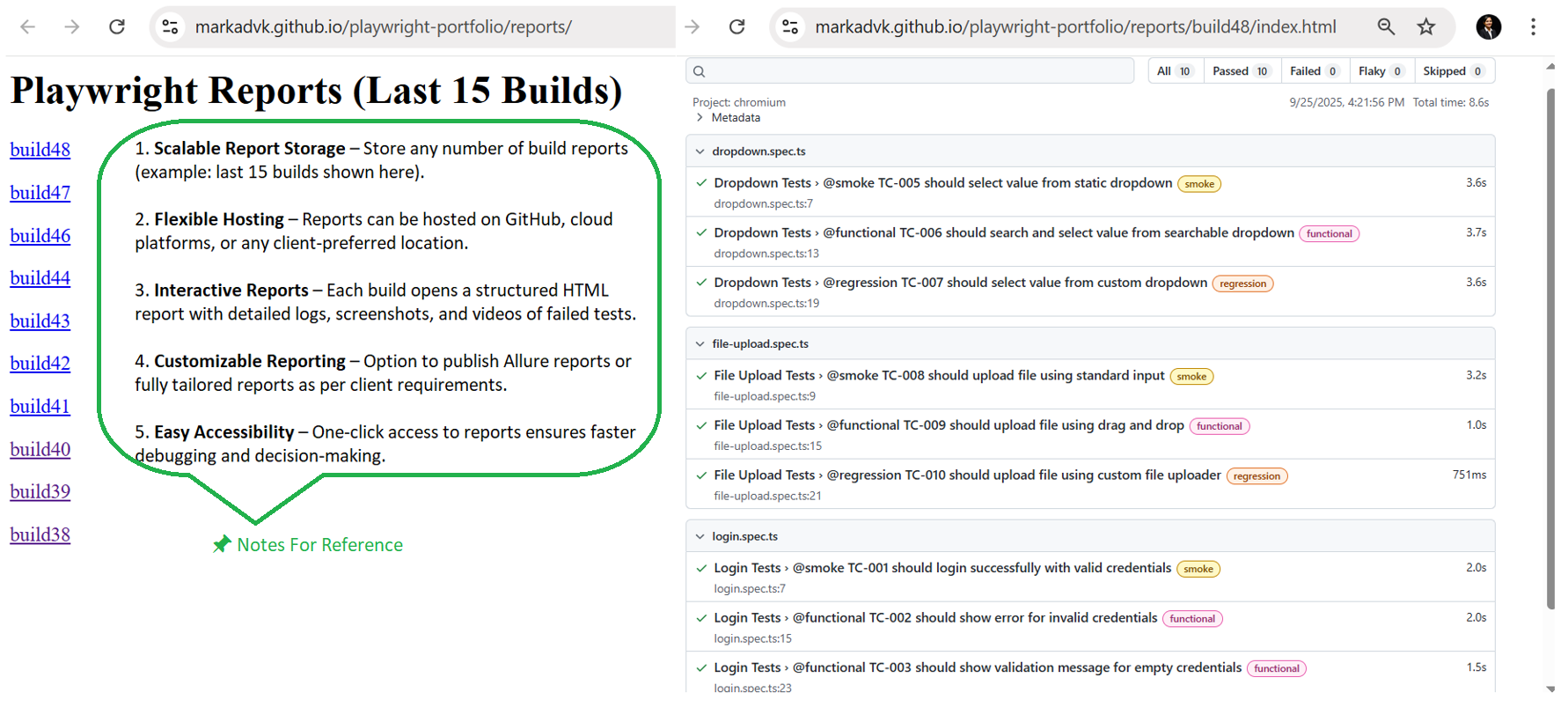Collapse the file-upload.spec.ts group

tap(700, 344)
